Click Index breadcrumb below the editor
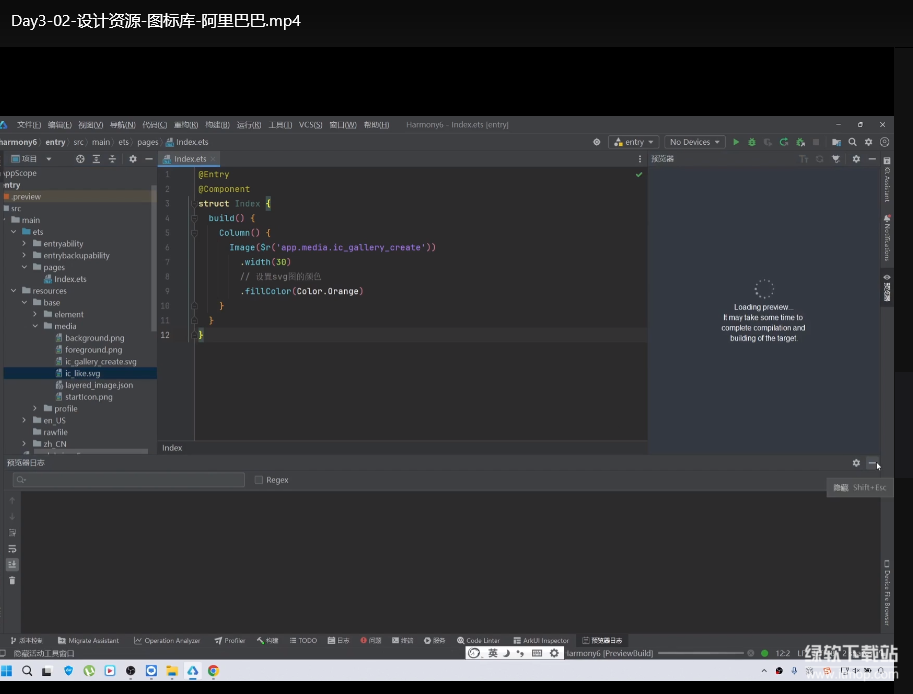Screen dimensions: 913x694 tap(172, 448)
